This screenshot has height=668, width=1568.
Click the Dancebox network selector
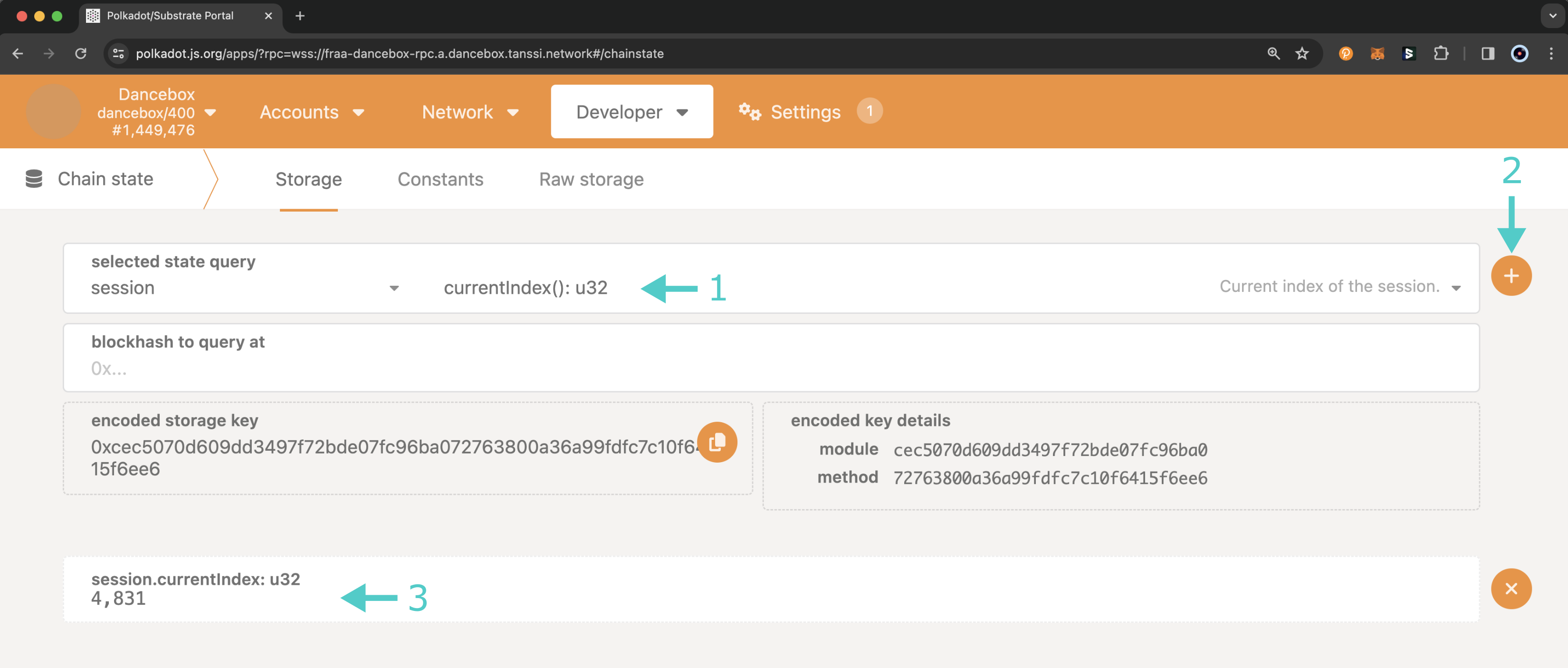pyautogui.click(x=155, y=111)
